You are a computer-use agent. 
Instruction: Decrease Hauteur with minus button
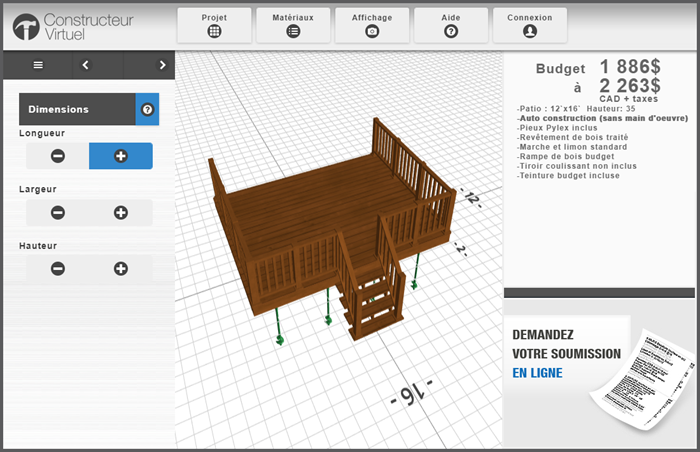coord(58,268)
